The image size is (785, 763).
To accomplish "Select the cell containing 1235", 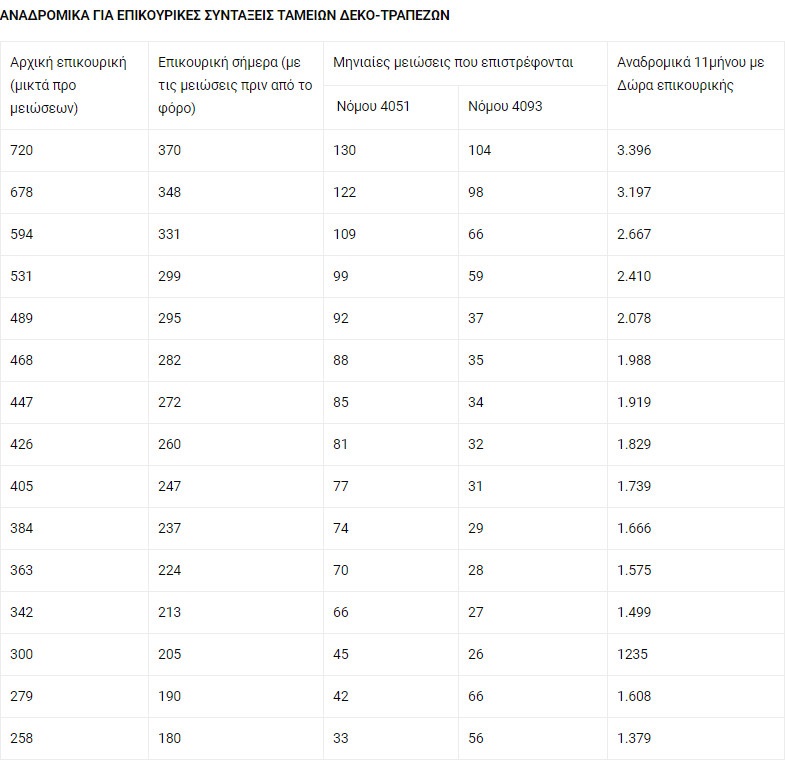I will click(632, 654).
